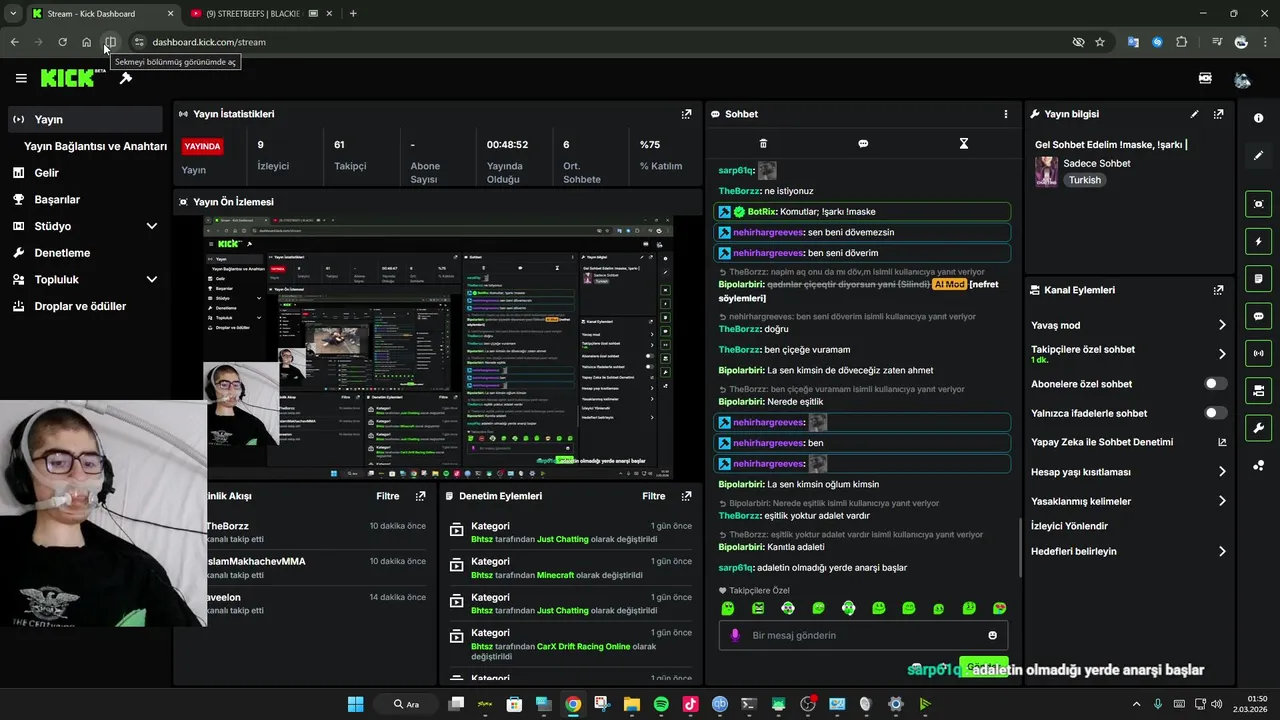The width and height of the screenshot is (1280, 720).
Task: Click the broadcast signal icon in right sidebar
Action: [x=1258, y=353]
